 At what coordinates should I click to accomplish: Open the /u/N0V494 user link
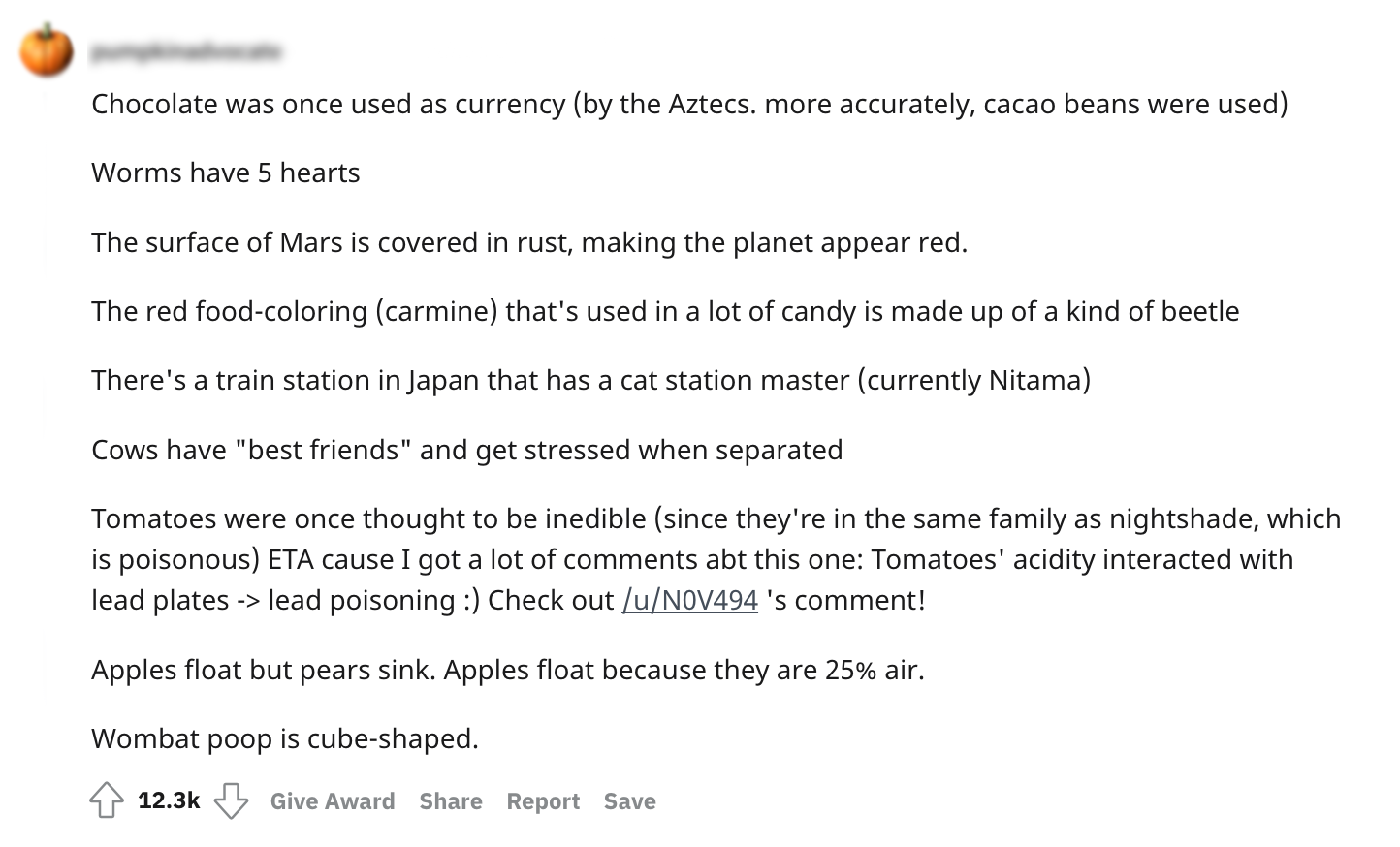tap(689, 600)
